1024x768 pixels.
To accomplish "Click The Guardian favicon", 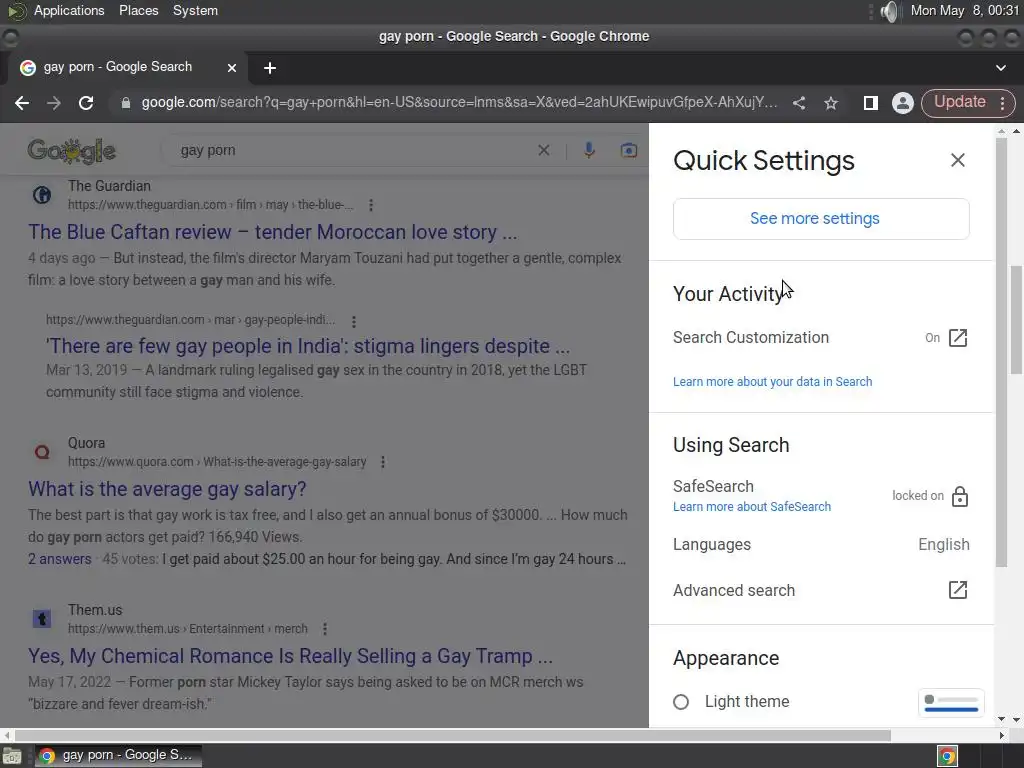I will (42, 195).
